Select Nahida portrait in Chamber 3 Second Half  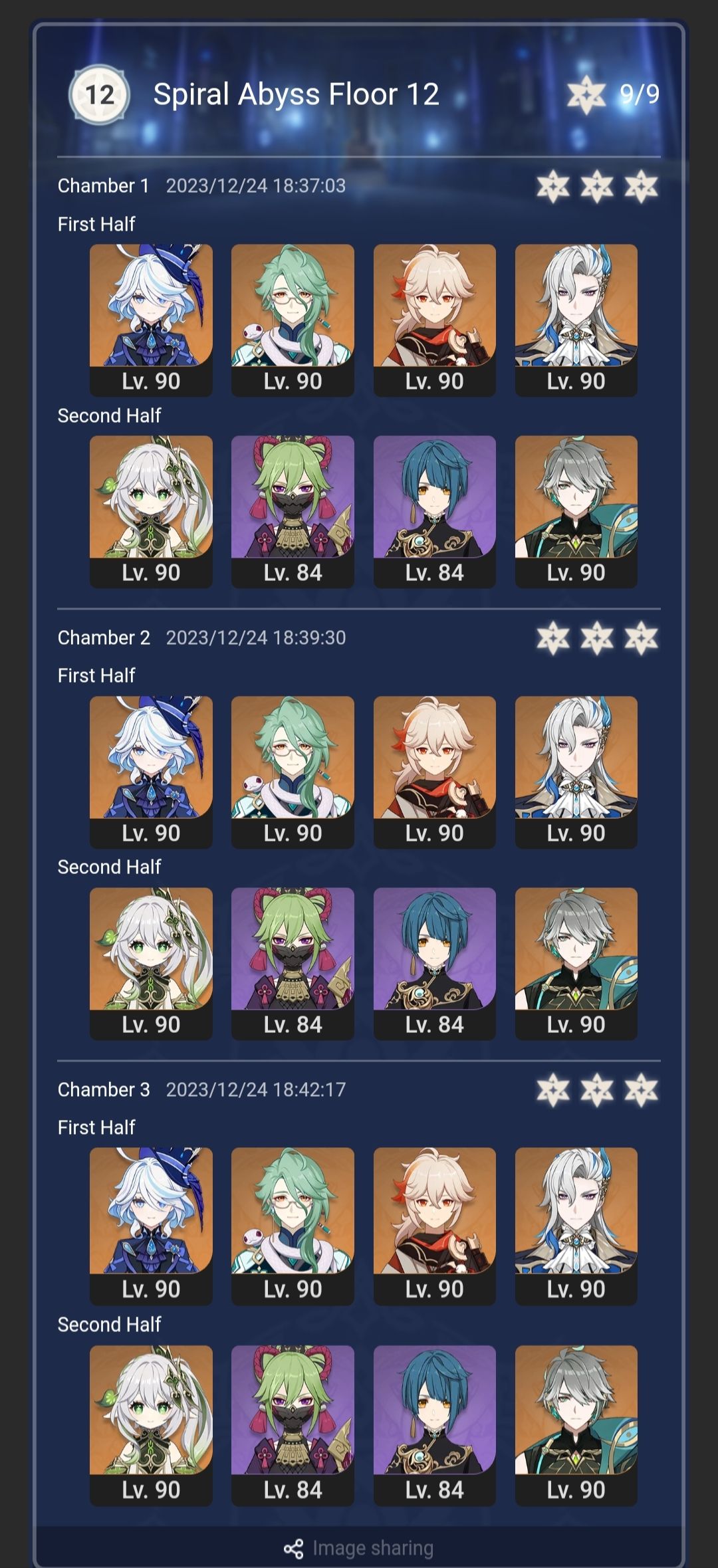pyautogui.click(x=151, y=1425)
